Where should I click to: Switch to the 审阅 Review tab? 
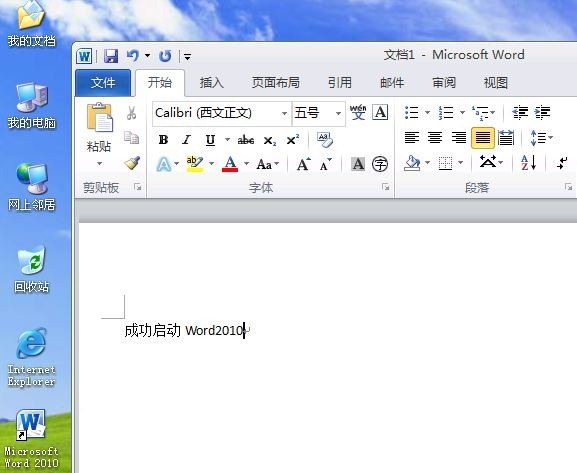coord(444,82)
